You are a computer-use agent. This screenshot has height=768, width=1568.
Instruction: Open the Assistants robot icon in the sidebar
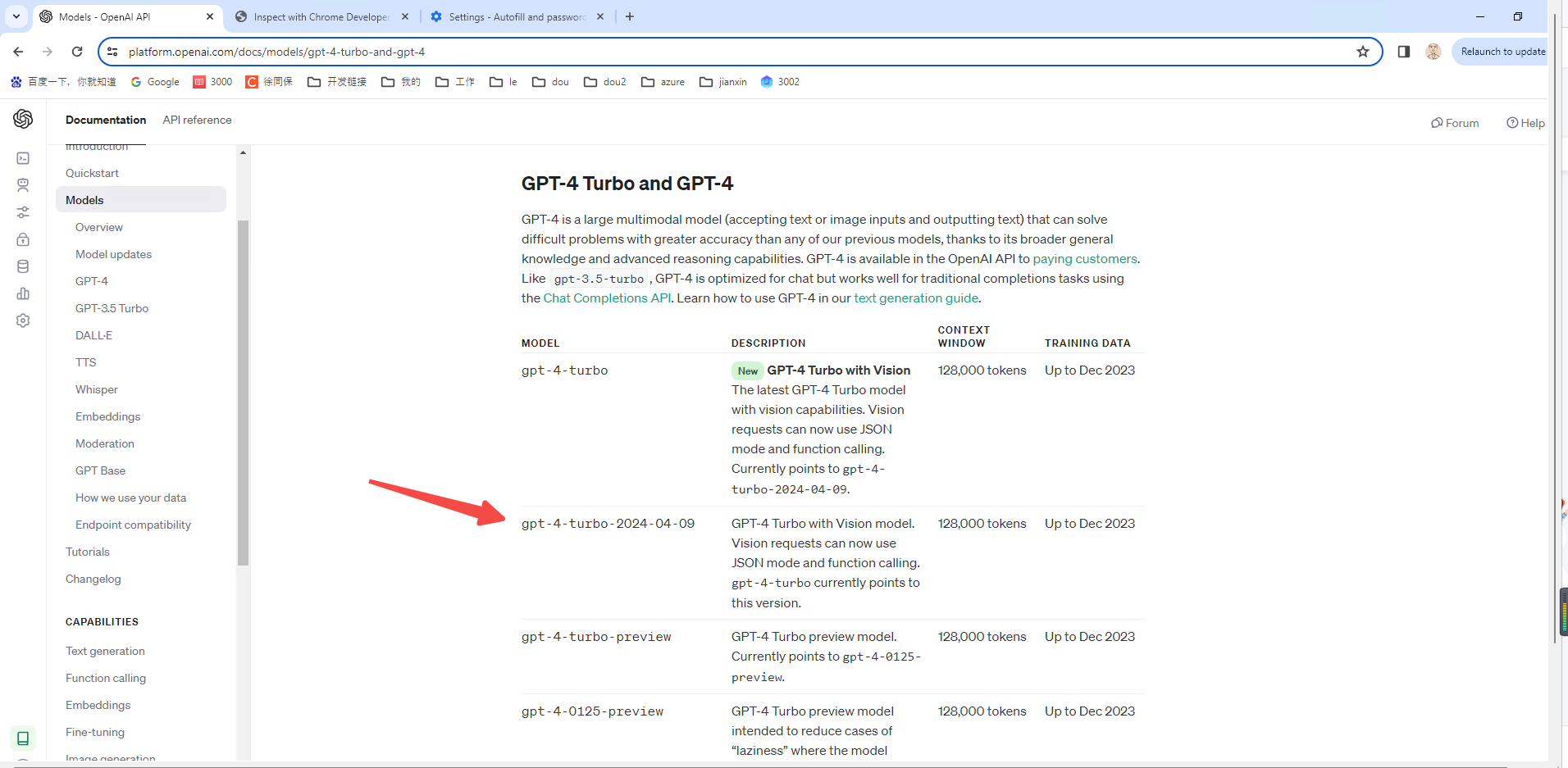(x=23, y=185)
